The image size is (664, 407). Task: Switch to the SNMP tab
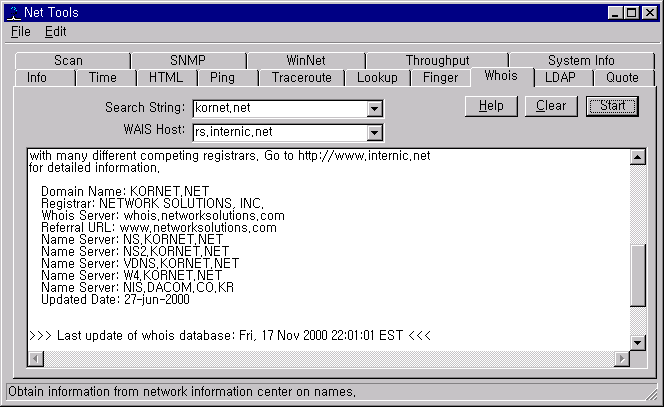(x=188, y=61)
